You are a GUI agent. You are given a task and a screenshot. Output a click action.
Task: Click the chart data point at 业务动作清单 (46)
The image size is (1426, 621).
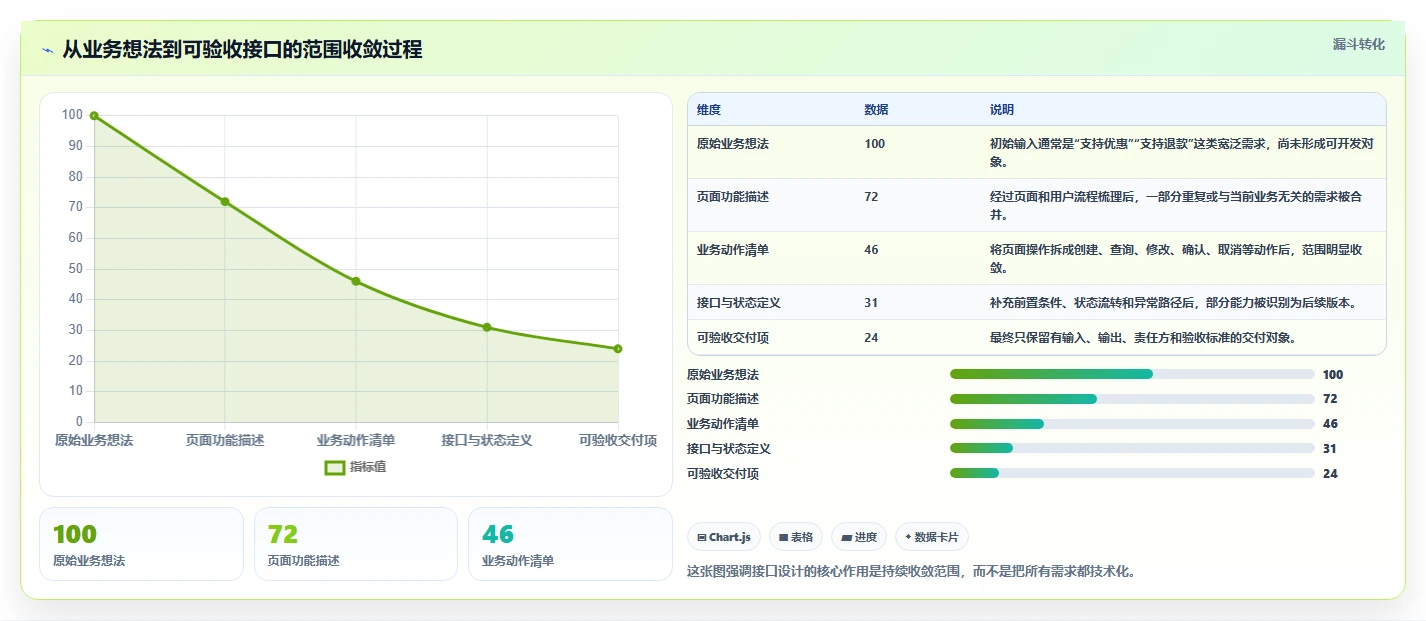tap(356, 281)
